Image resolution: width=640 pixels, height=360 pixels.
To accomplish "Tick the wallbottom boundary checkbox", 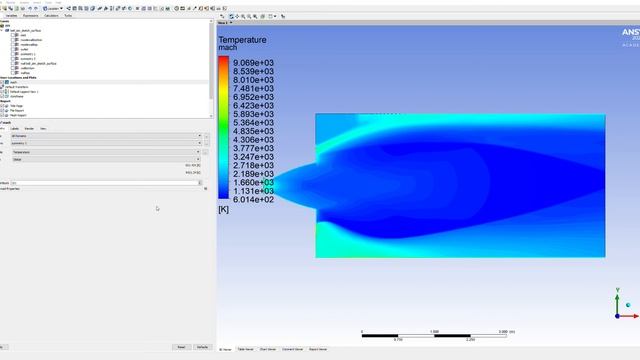I will (13, 68).
